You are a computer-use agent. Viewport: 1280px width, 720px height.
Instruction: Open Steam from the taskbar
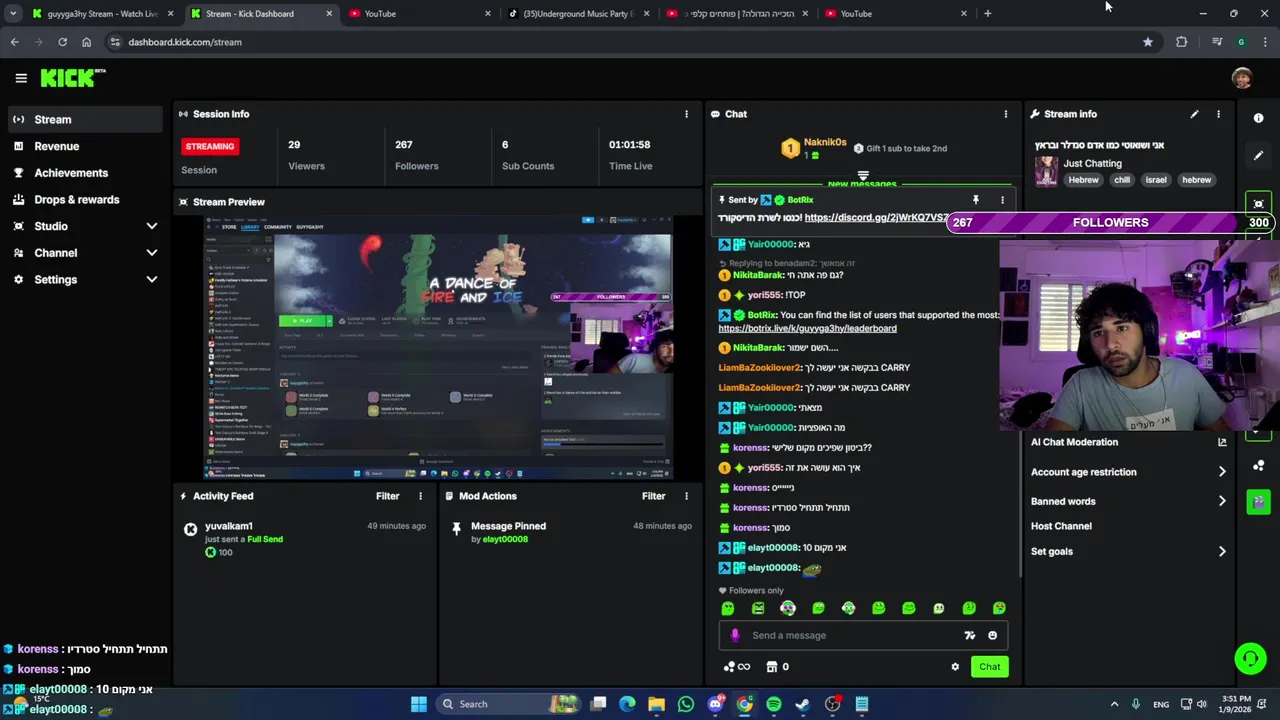click(x=802, y=704)
